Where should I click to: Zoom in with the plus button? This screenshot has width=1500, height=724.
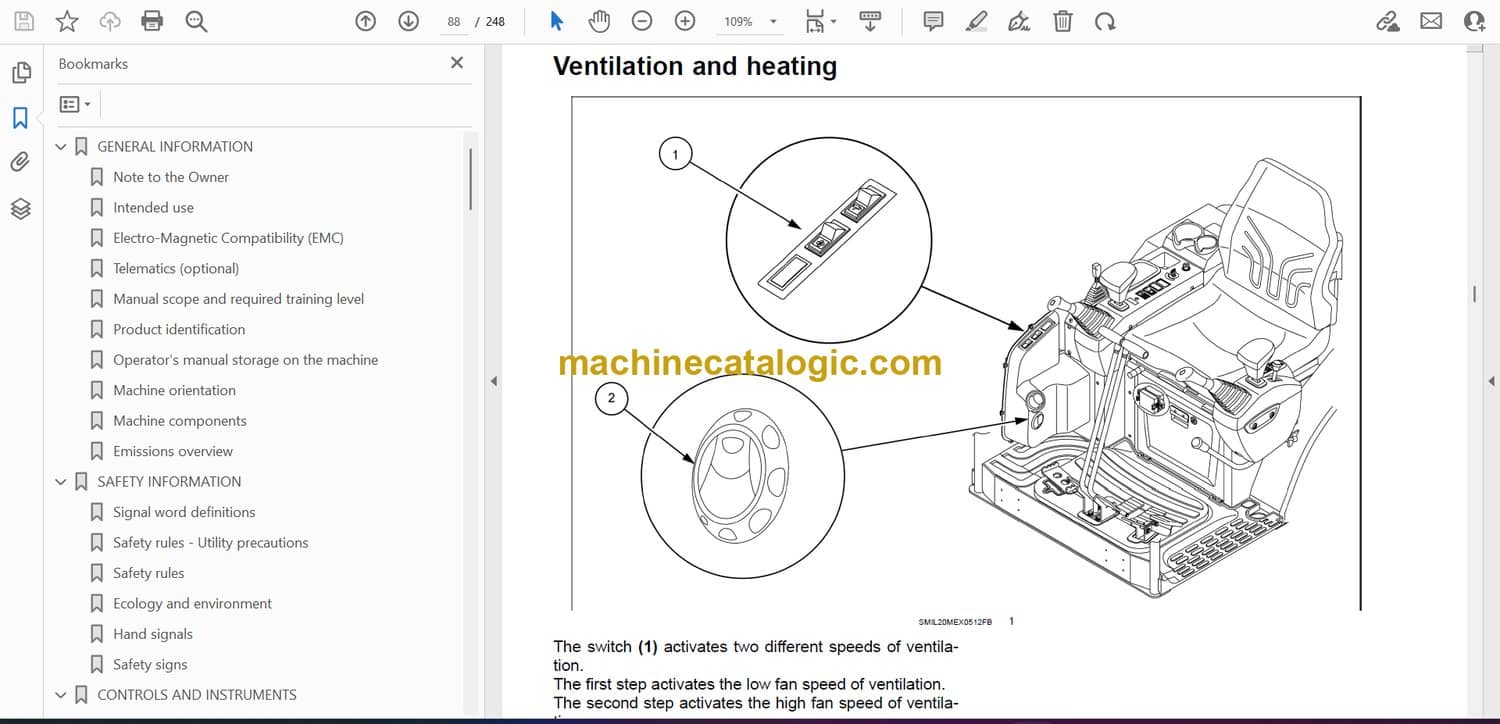point(685,21)
